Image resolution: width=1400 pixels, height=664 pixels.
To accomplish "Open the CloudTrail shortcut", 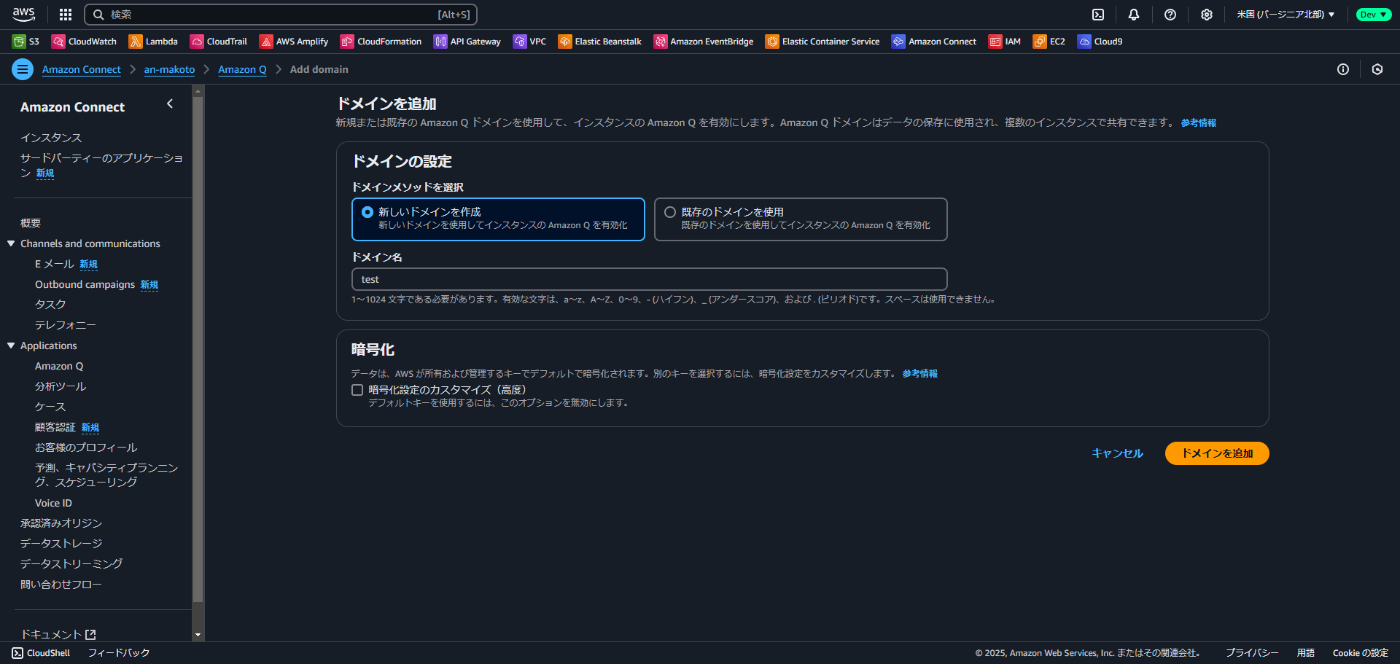I will point(218,42).
